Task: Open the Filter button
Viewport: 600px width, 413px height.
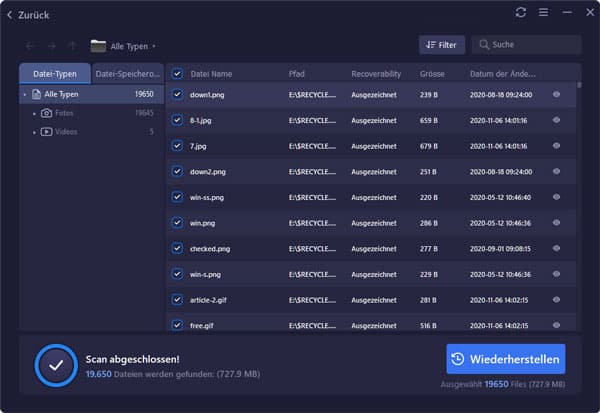Action: (x=442, y=45)
